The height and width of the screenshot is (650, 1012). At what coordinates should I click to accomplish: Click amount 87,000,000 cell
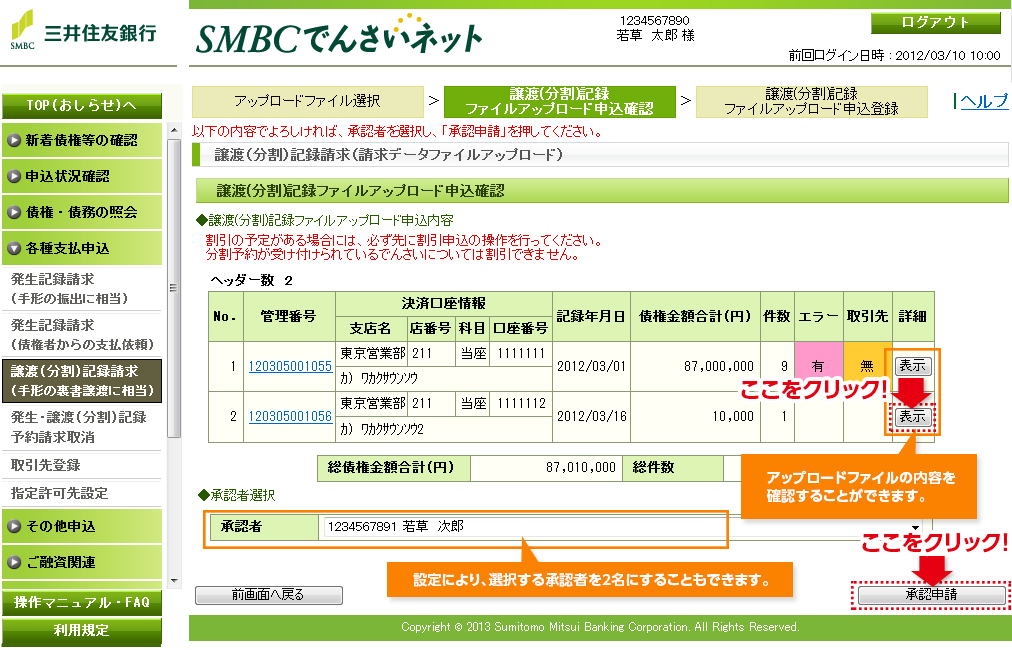694,366
